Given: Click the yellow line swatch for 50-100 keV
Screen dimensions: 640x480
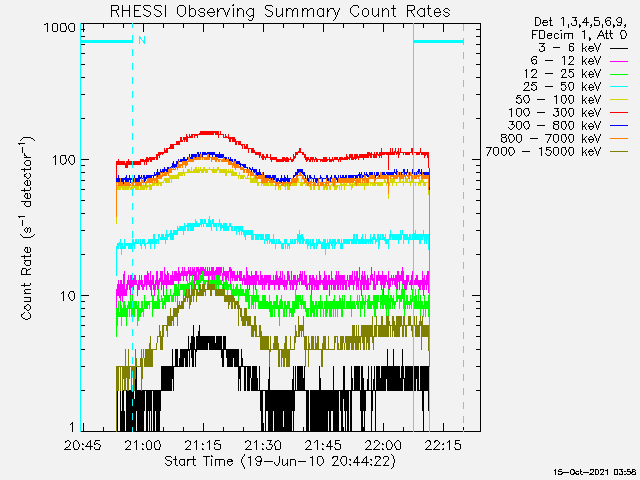Looking at the screenshot, I should point(619,100).
